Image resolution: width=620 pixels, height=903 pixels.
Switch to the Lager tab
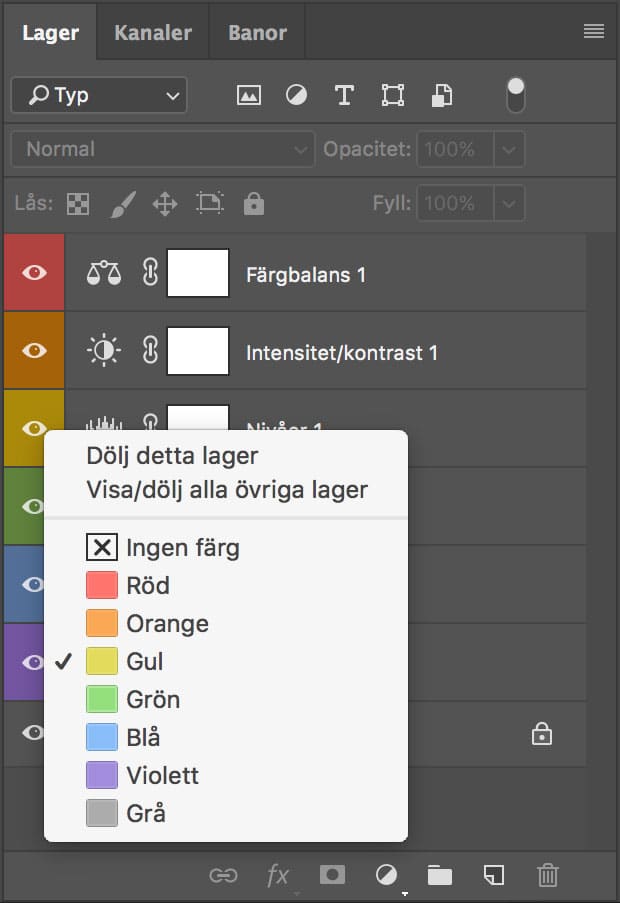coord(50,33)
